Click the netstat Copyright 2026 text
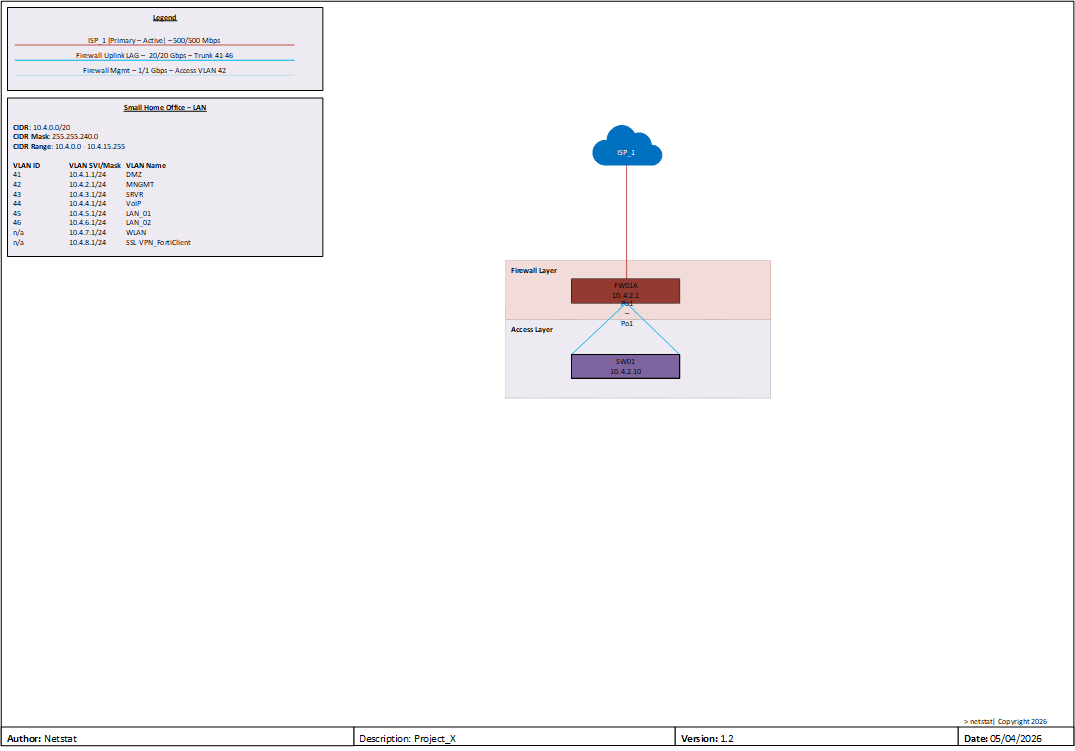 point(1005,722)
